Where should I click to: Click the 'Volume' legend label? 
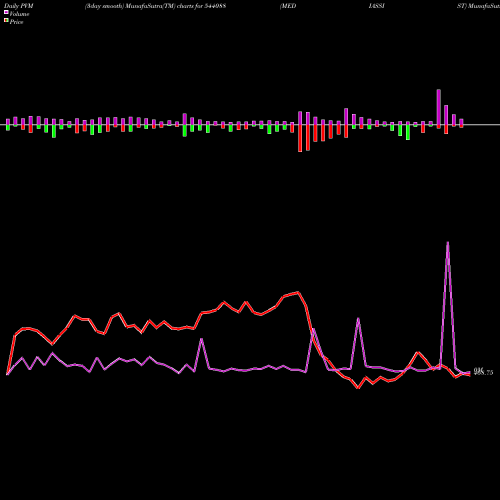coord(19,14)
